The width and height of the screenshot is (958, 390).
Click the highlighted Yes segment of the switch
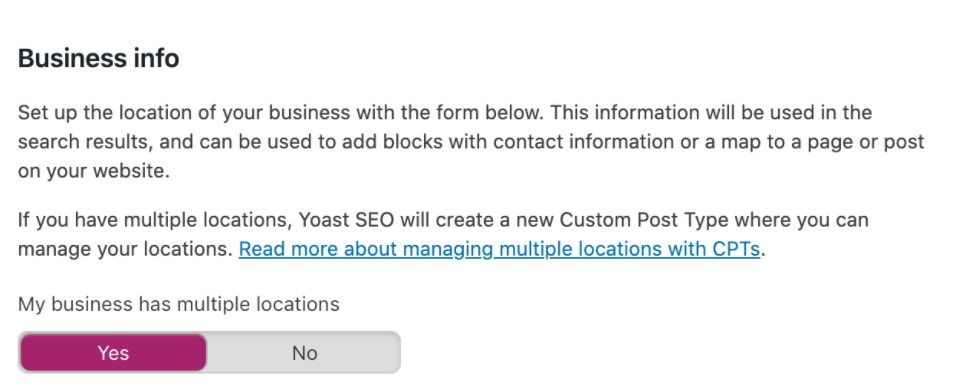tap(114, 353)
